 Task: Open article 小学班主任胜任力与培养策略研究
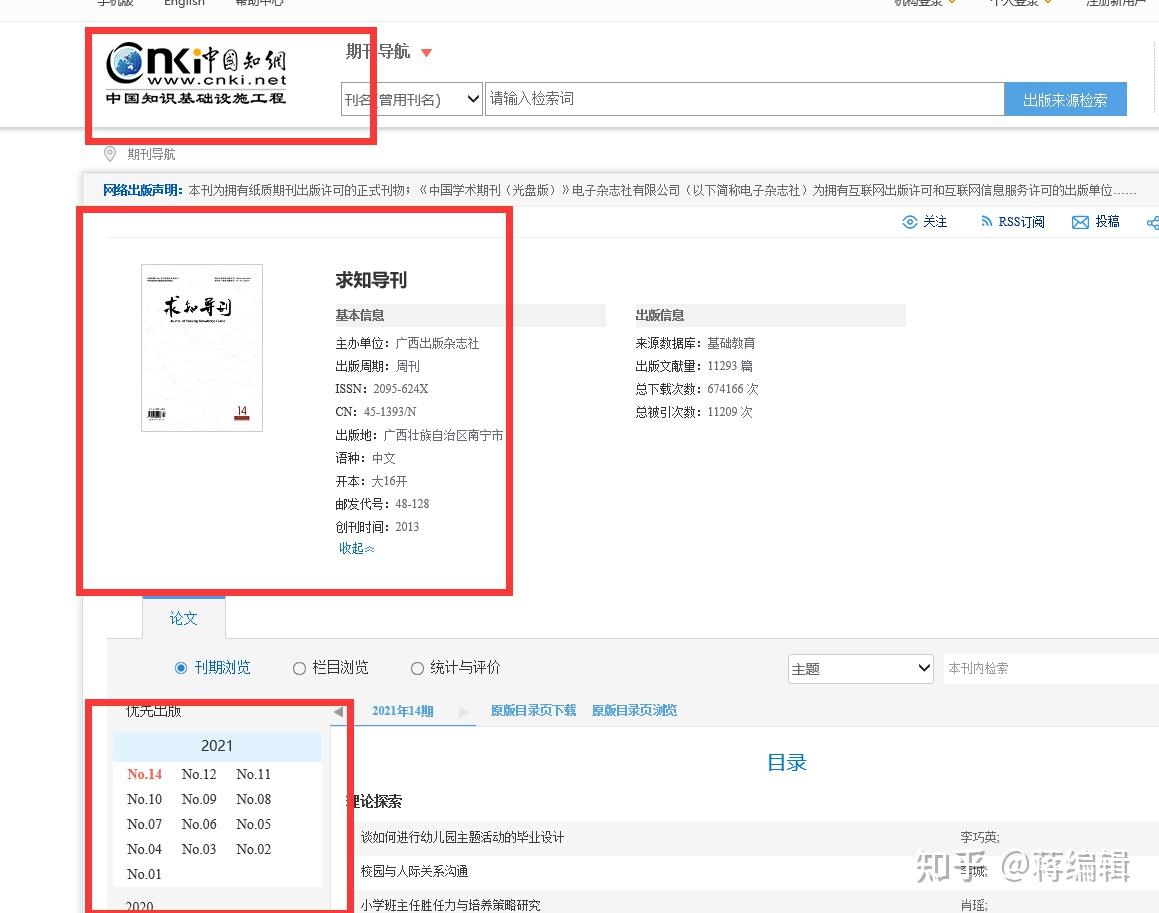pos(450,905)
